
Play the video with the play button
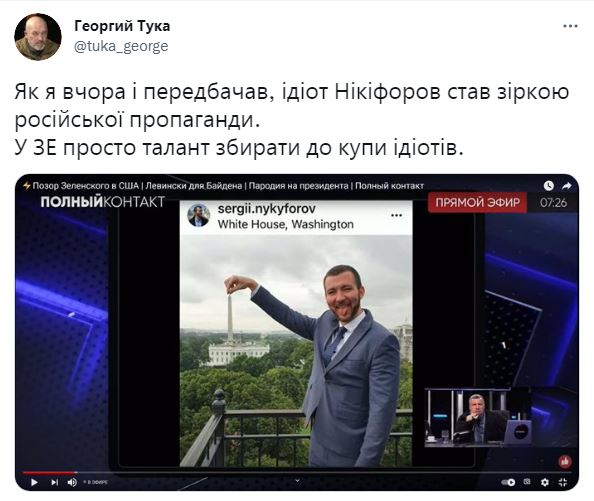pyautogui.click(x=34, y=482)
